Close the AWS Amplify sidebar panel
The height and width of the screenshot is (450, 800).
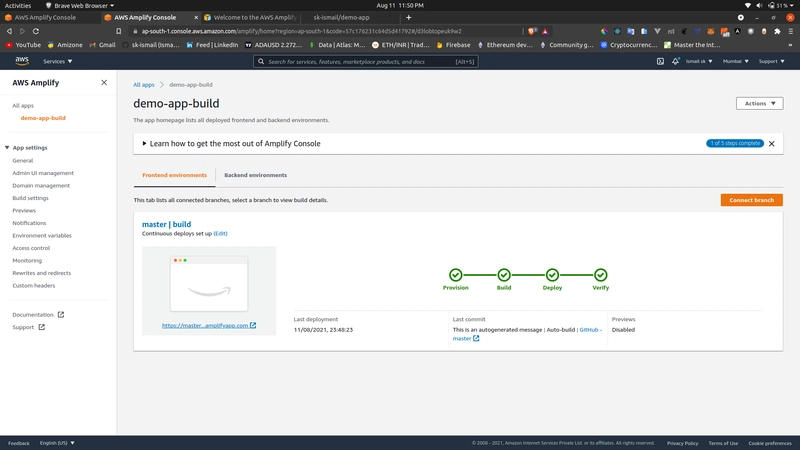coord(104,83)
